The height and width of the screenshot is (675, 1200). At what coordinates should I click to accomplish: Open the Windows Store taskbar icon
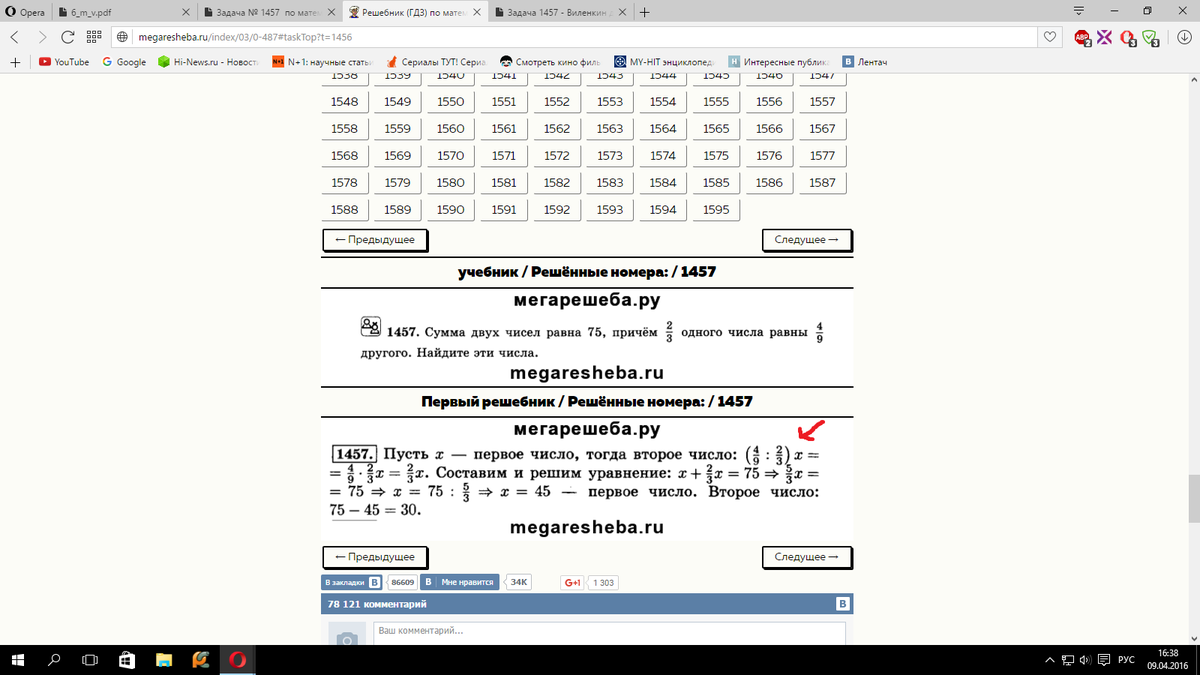click(127, 660)
